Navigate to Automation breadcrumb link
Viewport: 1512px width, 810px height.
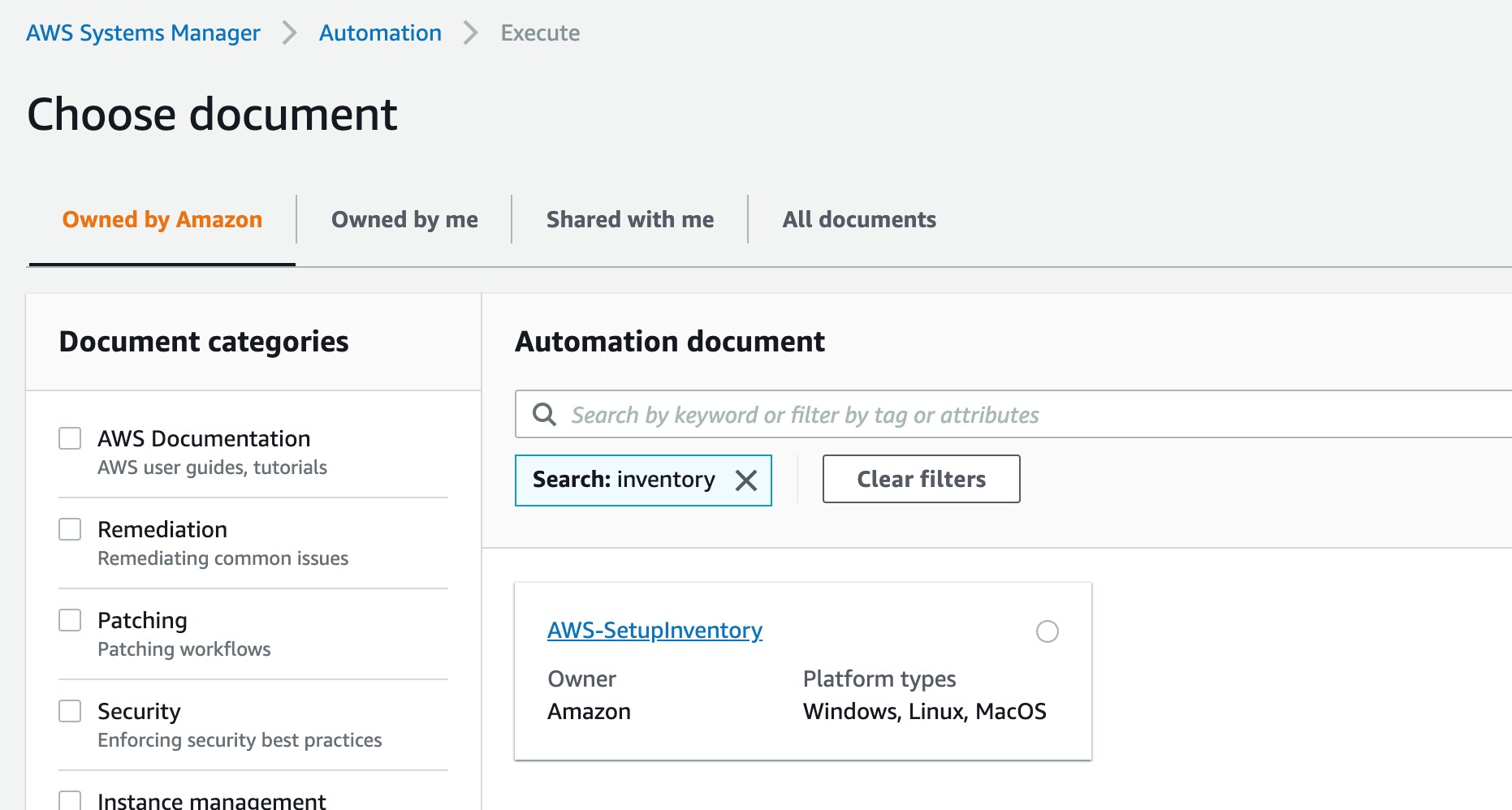[380, 33]
